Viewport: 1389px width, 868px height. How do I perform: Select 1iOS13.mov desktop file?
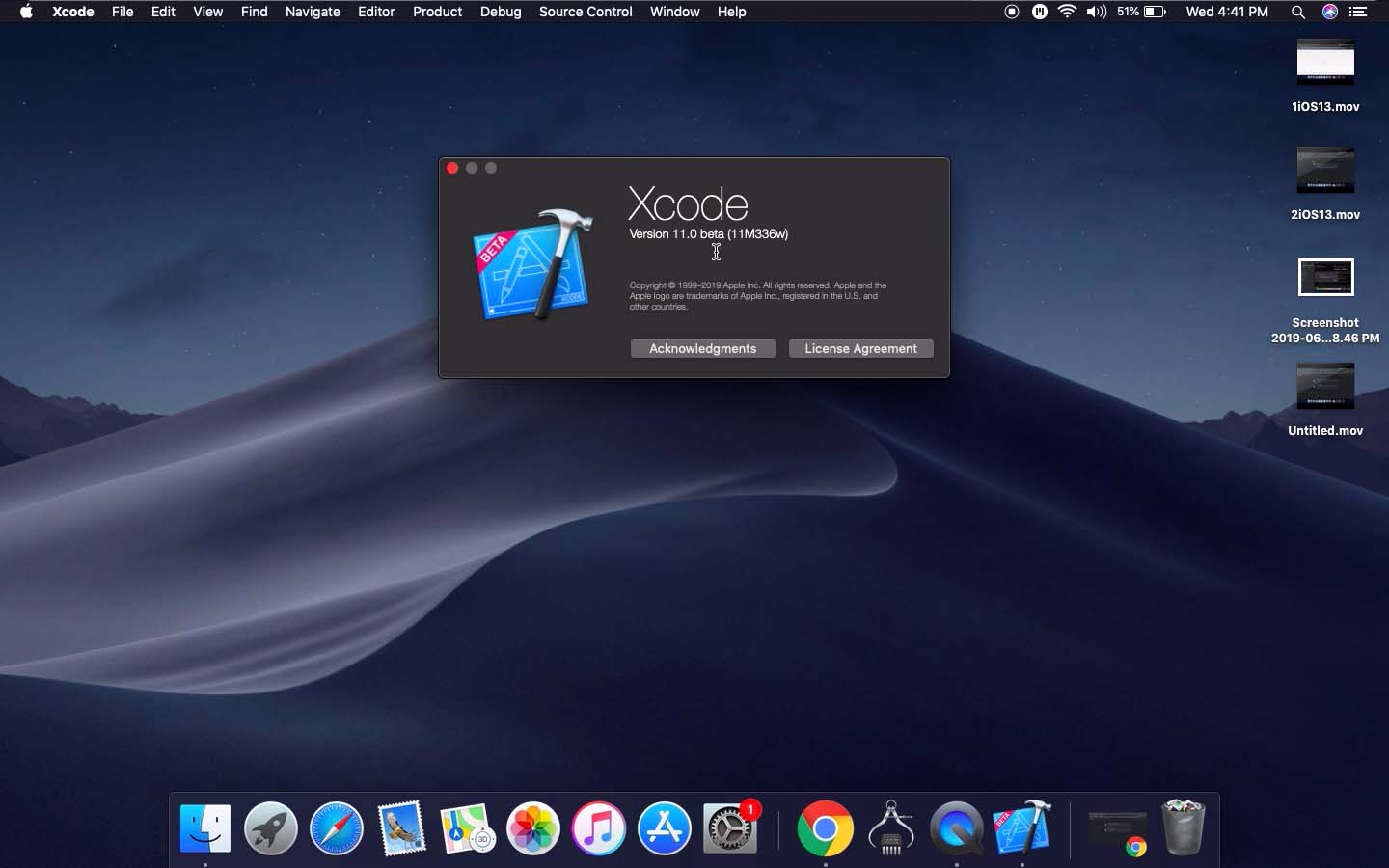coord(1325,77)
